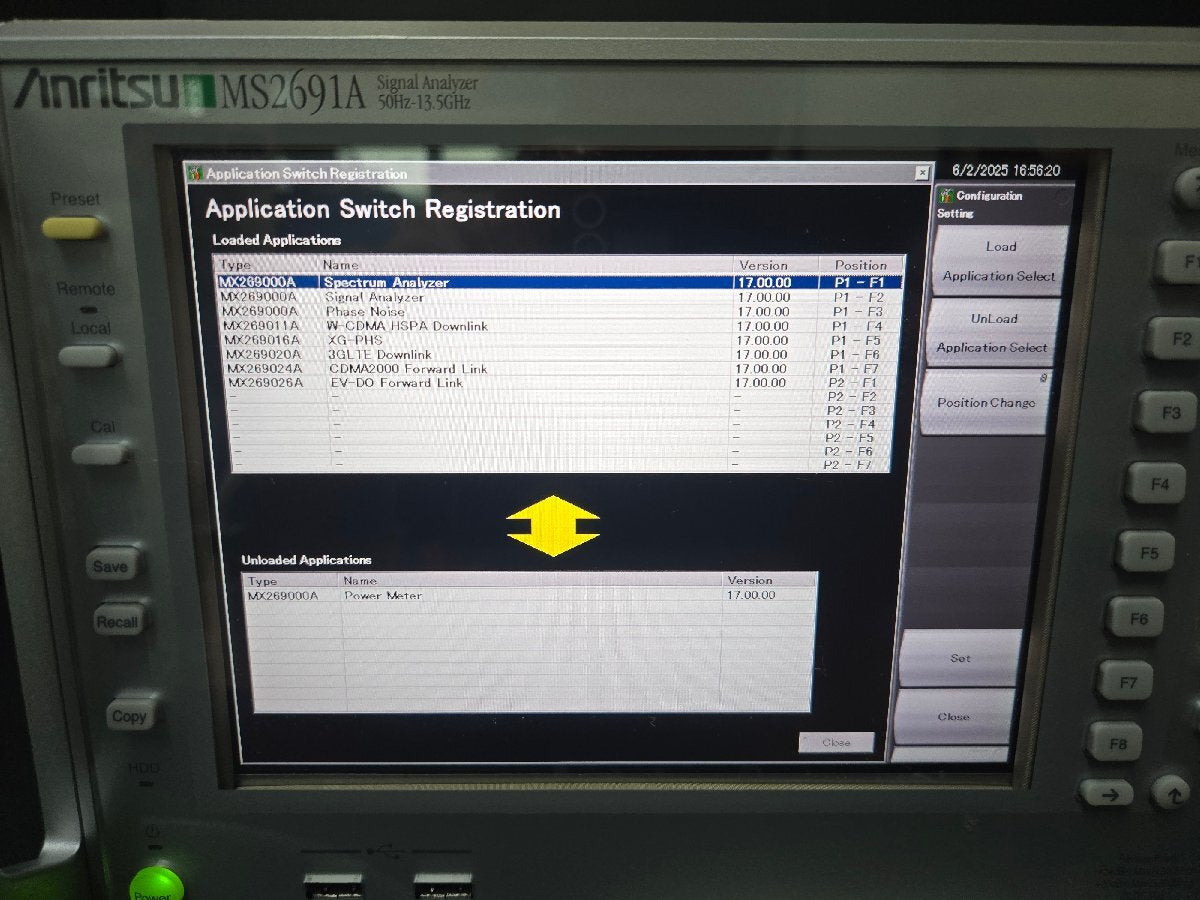Click the F2 hardware function key

[1176, 338]
